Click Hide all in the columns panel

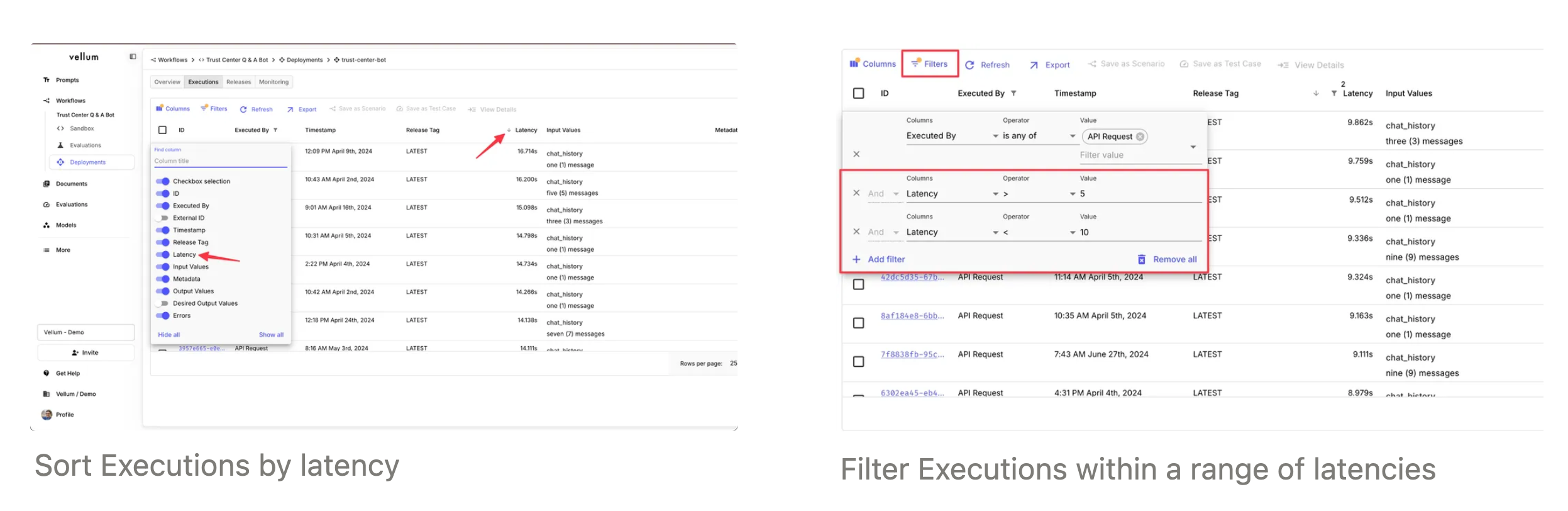[x=169, y=335]
